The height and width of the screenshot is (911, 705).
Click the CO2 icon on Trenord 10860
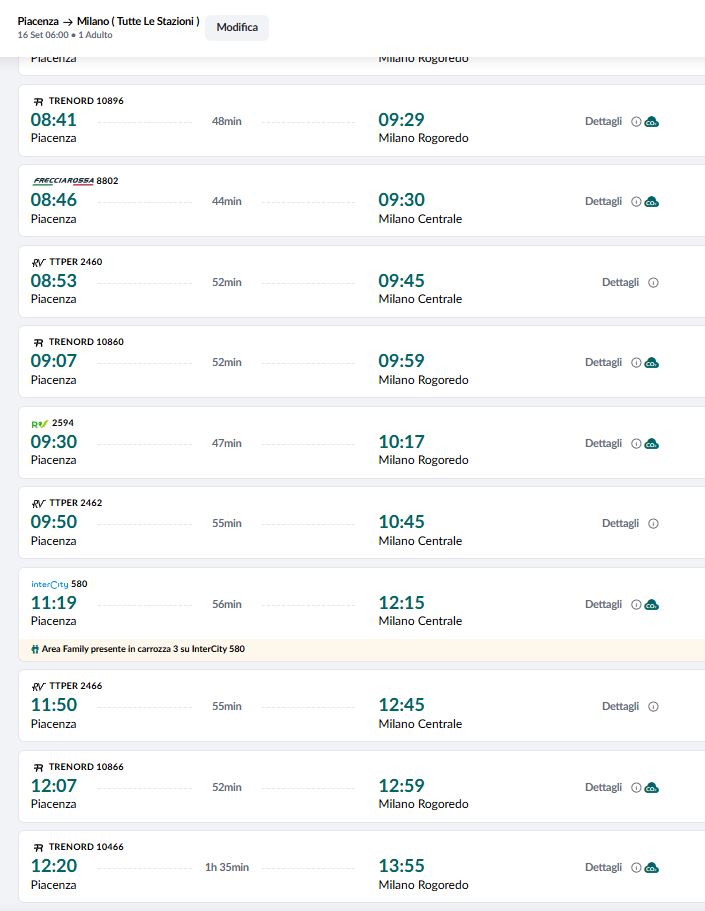pyautogui.click(x=652, y=363)
